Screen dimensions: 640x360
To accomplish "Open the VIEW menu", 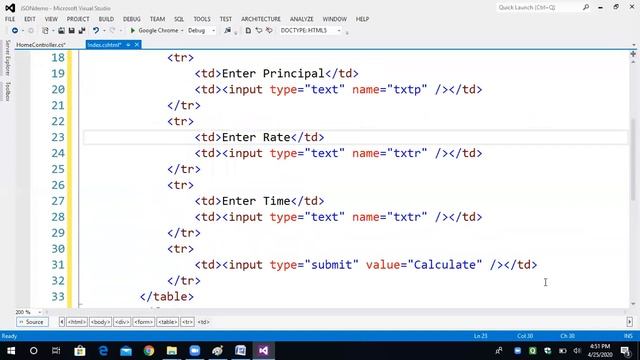I will [51, 19].
